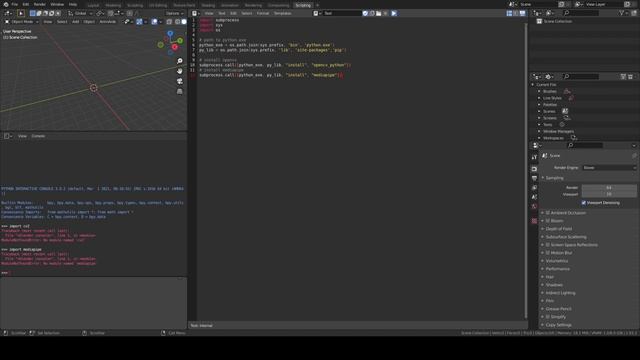Open Global transform orientation dropdown
The width and height of the screenshot is (640, 360).
pos(80,13)
